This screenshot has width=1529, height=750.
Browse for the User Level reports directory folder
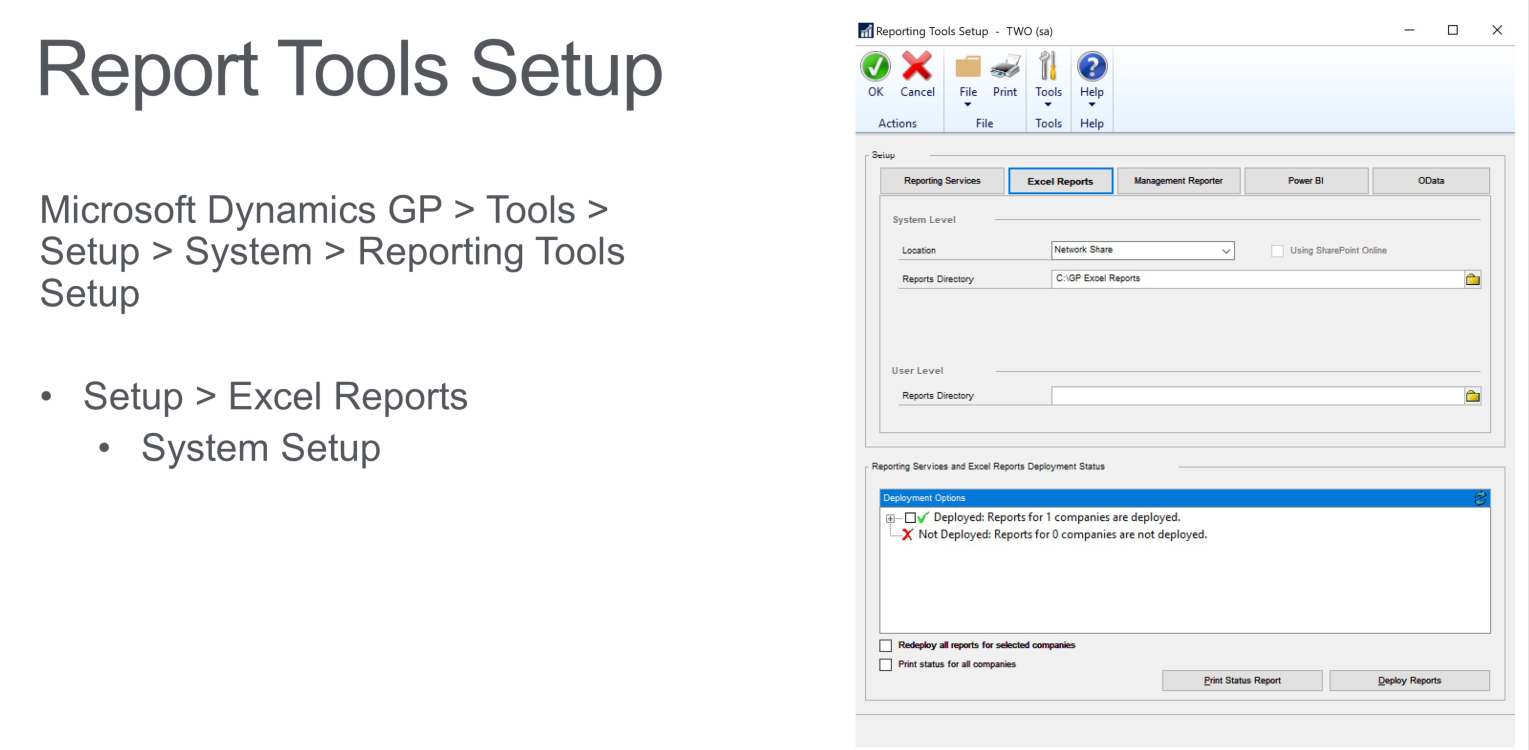pos(1472,396)
